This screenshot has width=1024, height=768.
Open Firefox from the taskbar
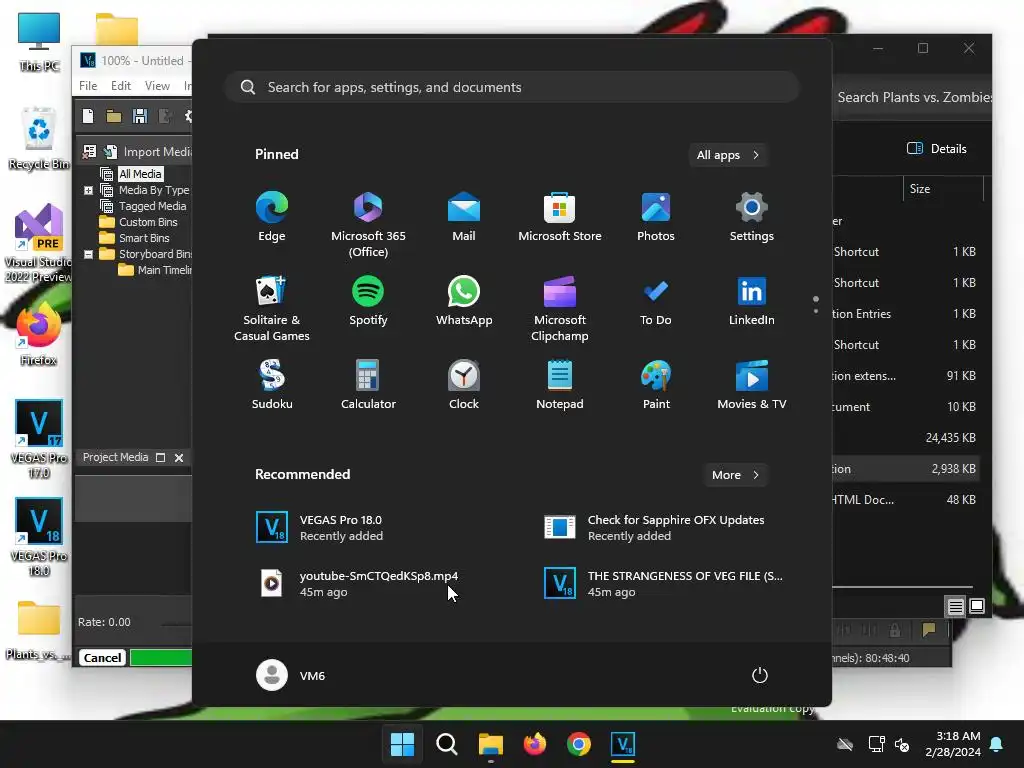pyautogui.click(x=535, y=744)
